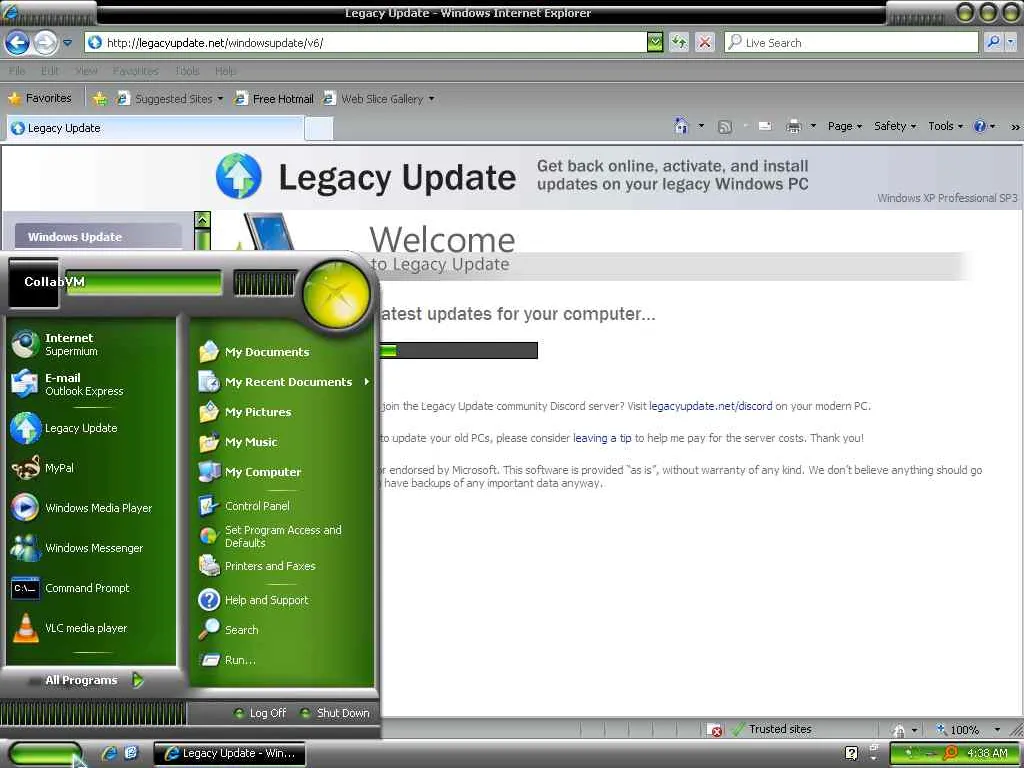Image resolution: width=1024 pixels, height=768 pixels.
Task: Launch MyPal browser
Action: 91,468
